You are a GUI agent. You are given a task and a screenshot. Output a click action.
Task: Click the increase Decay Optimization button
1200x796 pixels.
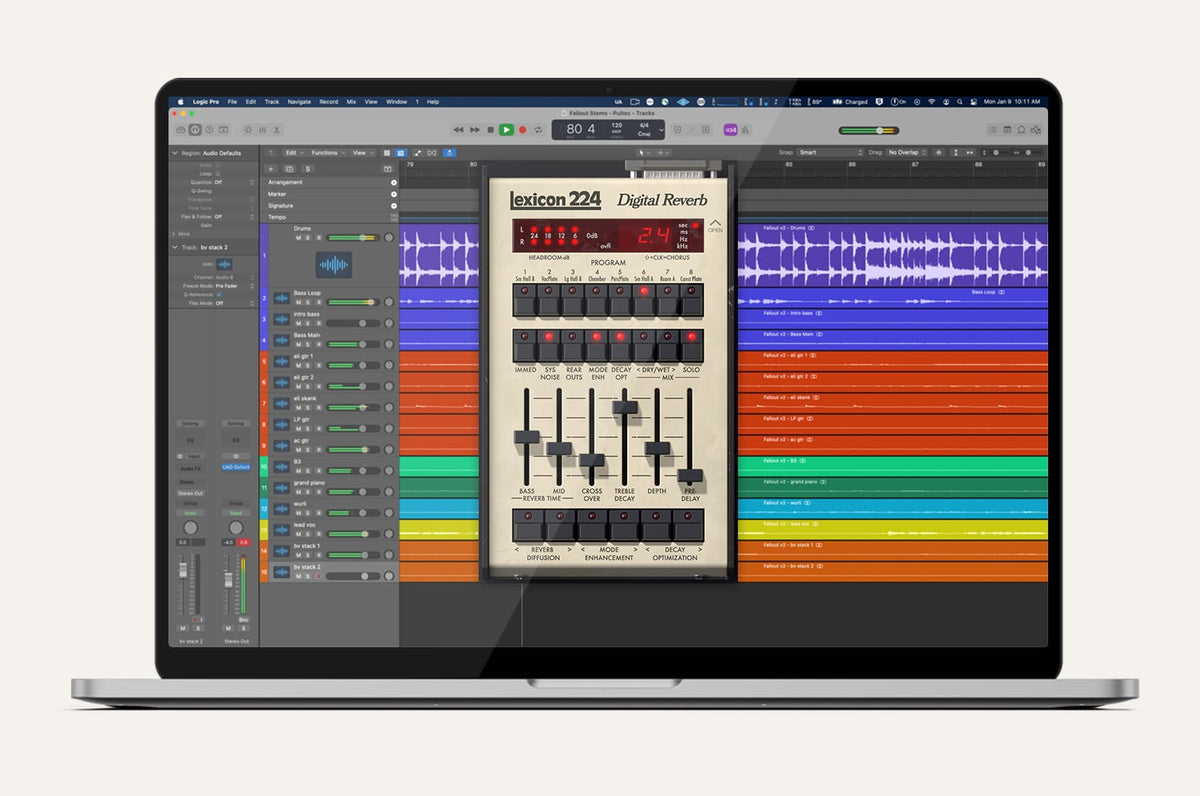click(x=689, y=526)
